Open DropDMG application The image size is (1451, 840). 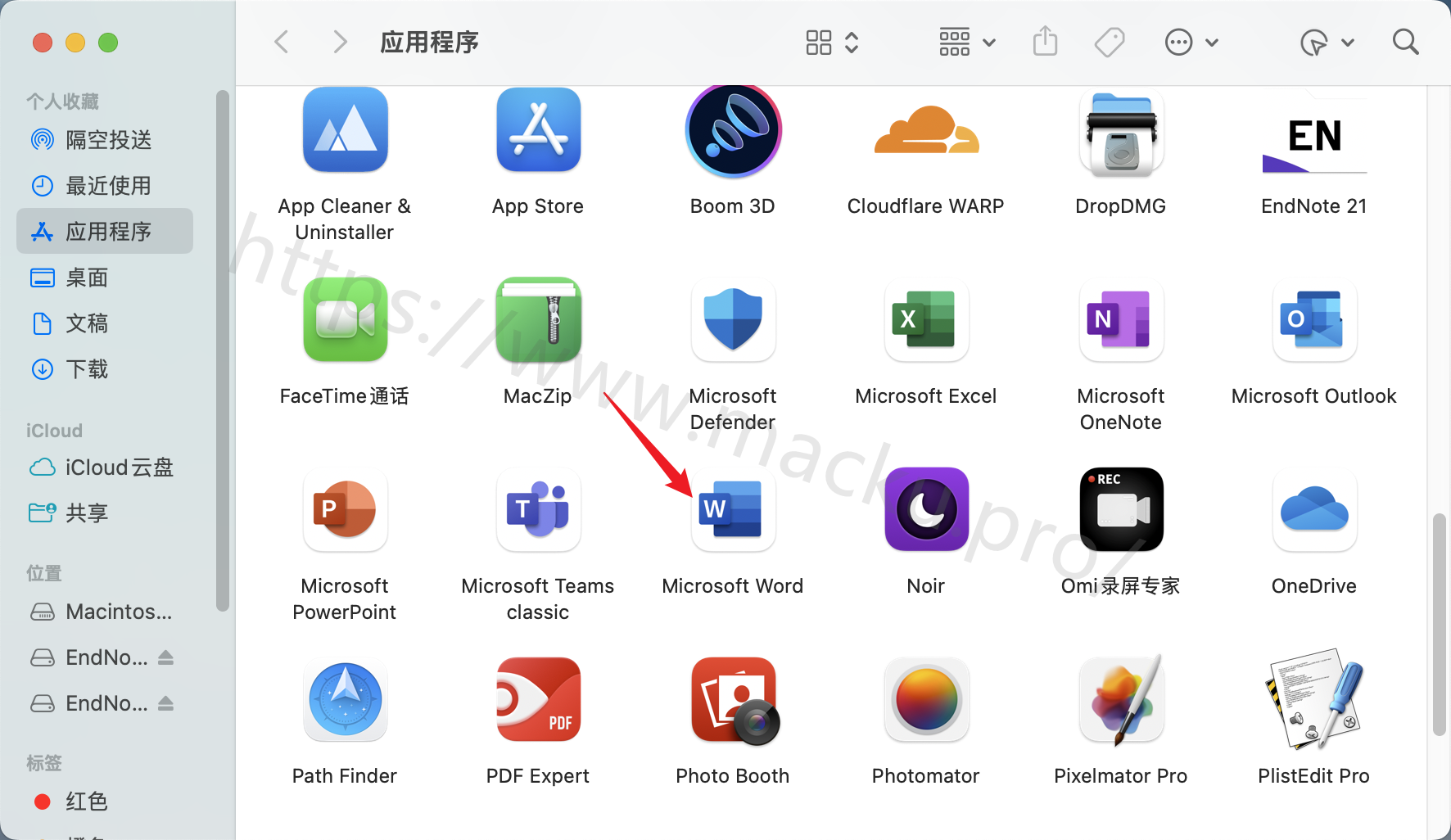point(1121,133)
